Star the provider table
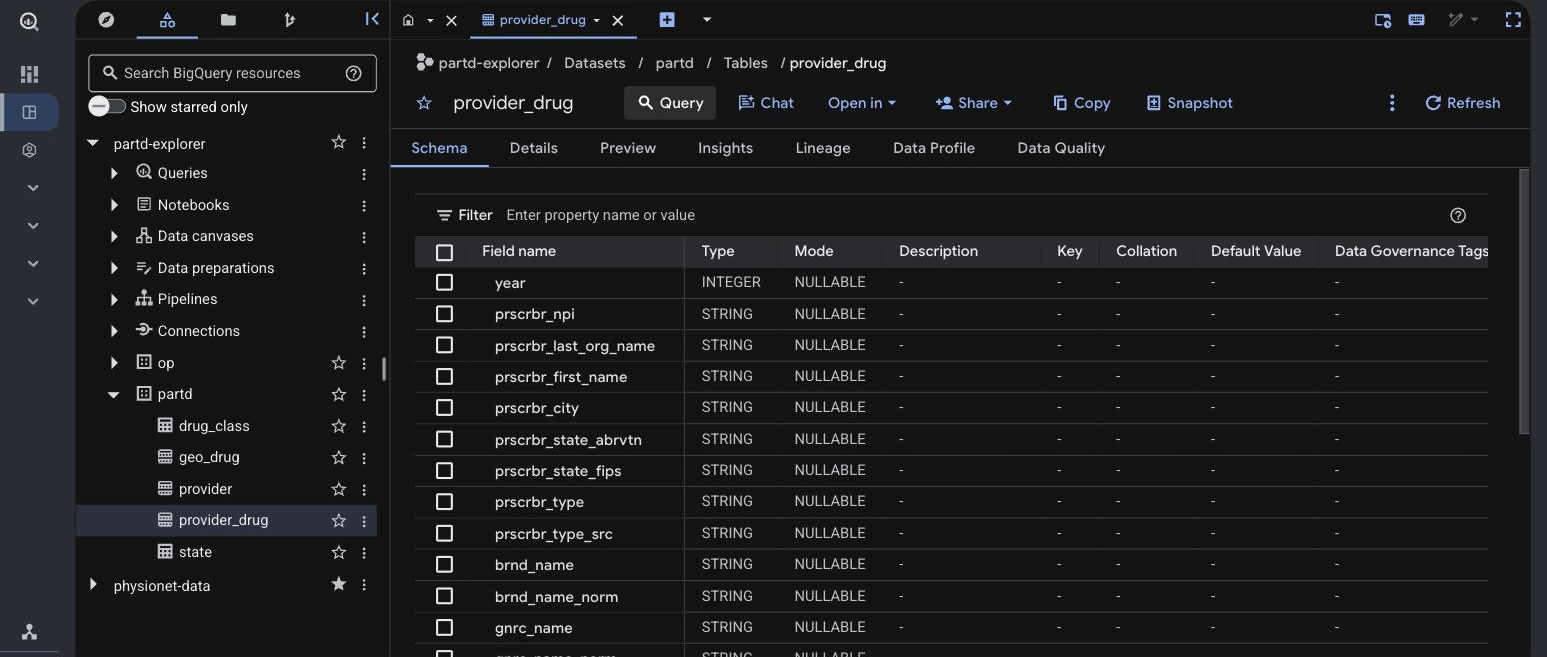This screenshot has height=657, width=1547. (x=339, y=489)
